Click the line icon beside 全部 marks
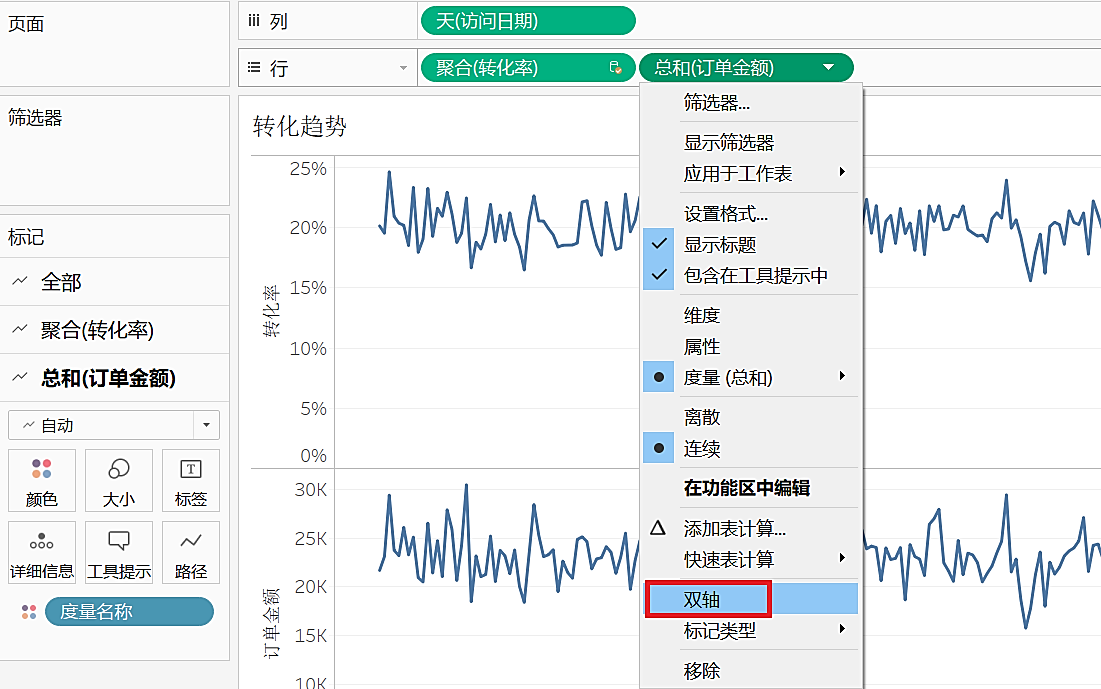 click(x=20, y=282)
